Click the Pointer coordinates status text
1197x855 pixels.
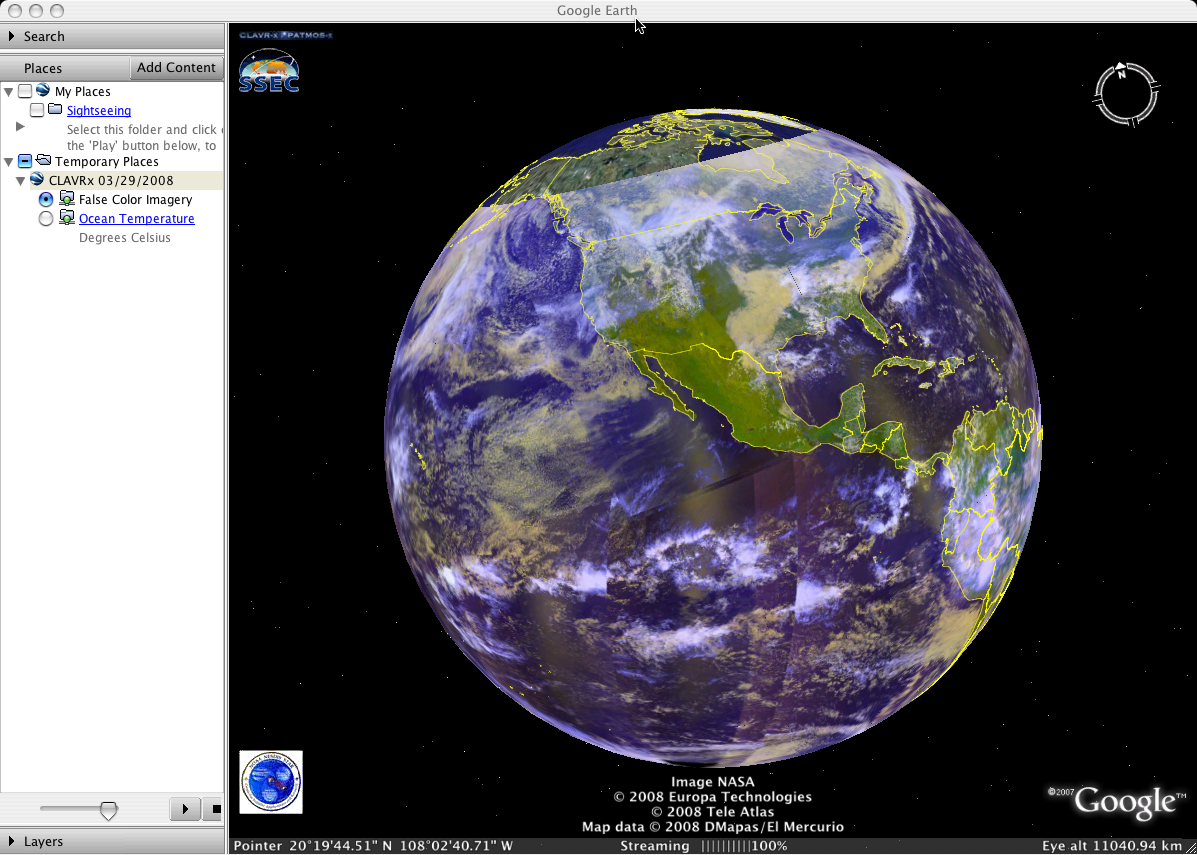373,846
